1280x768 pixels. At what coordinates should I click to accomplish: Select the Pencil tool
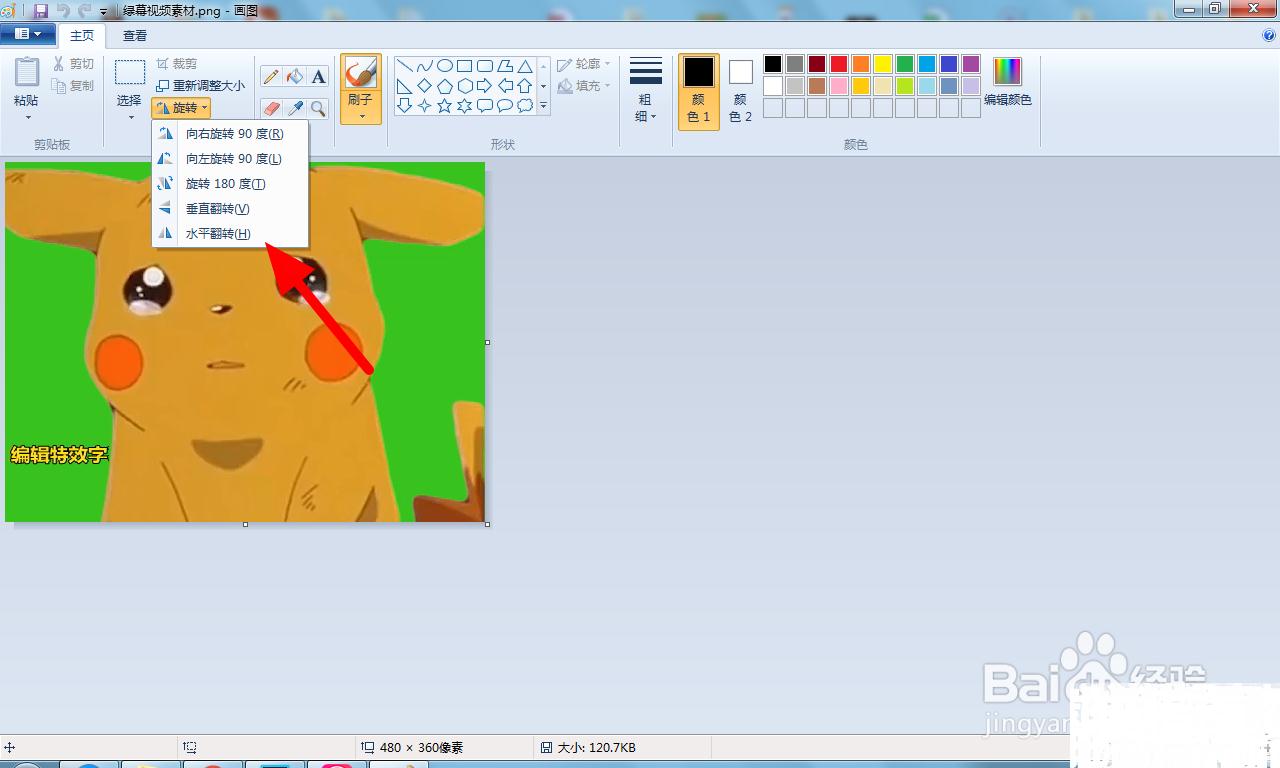(271, 77)
